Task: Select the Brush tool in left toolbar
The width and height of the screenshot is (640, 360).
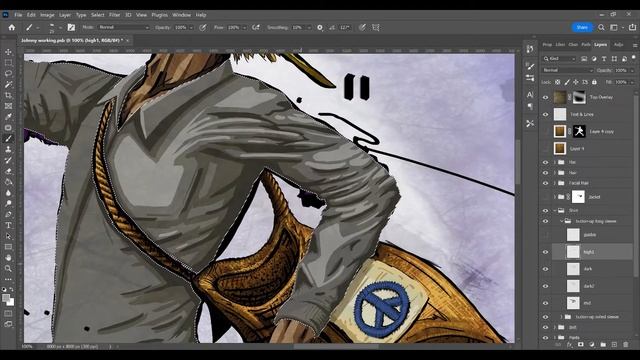Action: click(x=8, y=138)
